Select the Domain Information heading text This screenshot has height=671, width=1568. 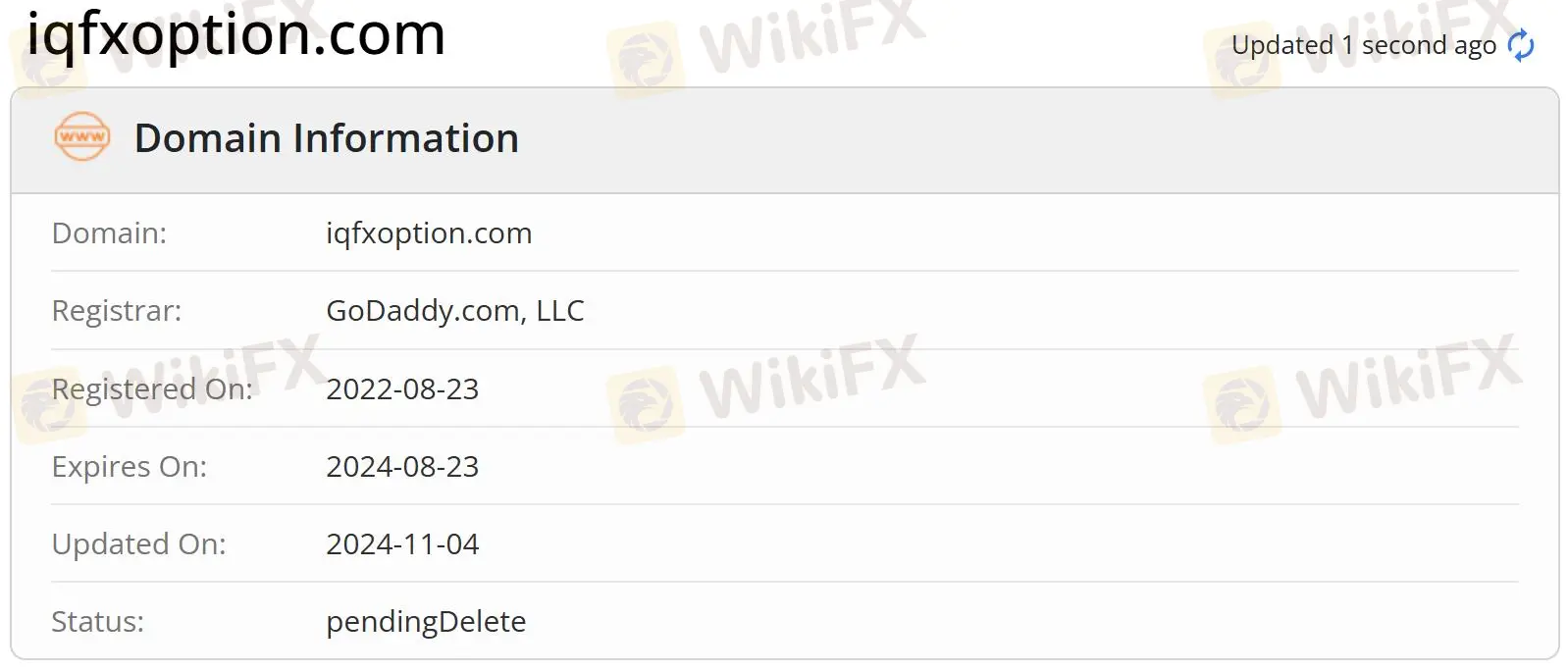point(327,138)
